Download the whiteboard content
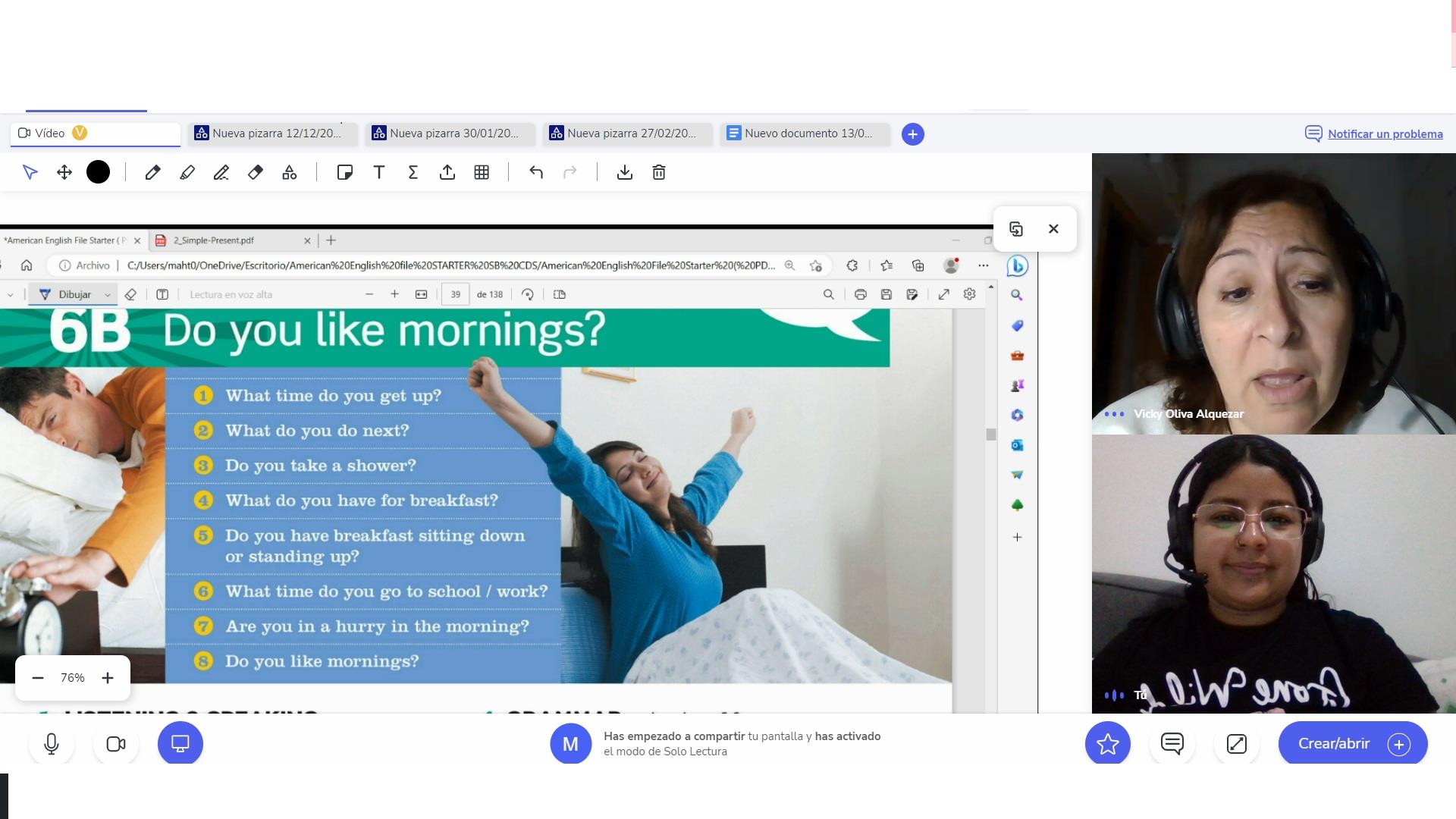The image size is (1456, 819). (x=625, y=173)
